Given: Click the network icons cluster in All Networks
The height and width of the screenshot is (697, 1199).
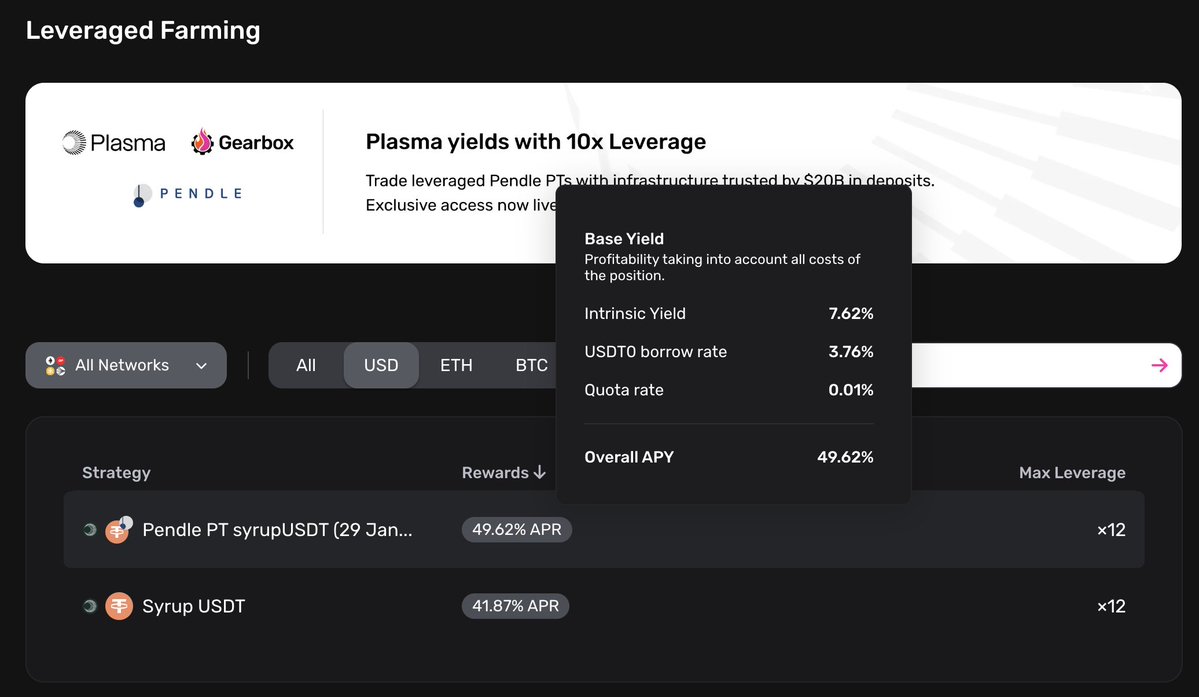Looking at the screenshot, I should pos(56,366).
